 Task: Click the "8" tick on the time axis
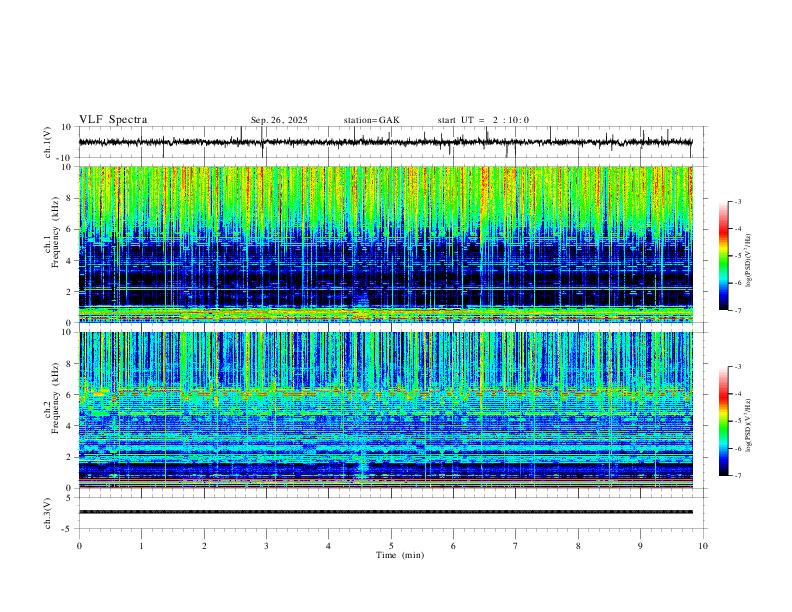tap(578, 546)
